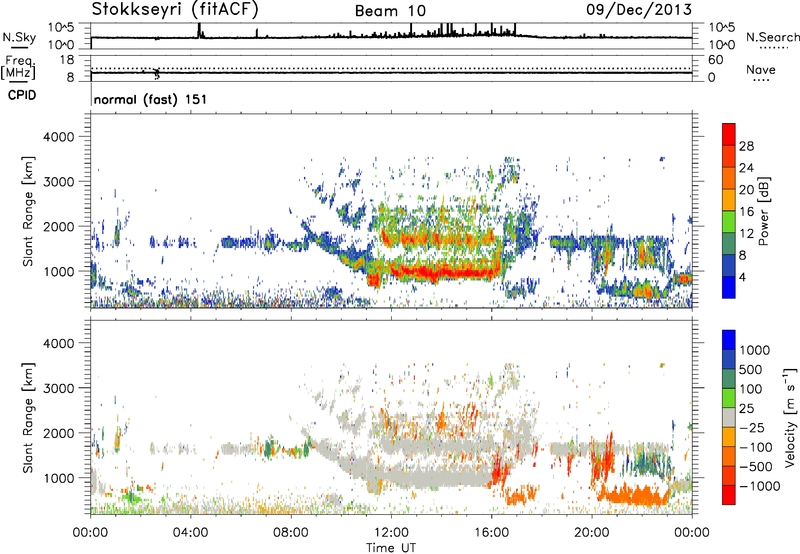Click the "CPID" label
800x554 pixels.
click(x=22, y=95)
